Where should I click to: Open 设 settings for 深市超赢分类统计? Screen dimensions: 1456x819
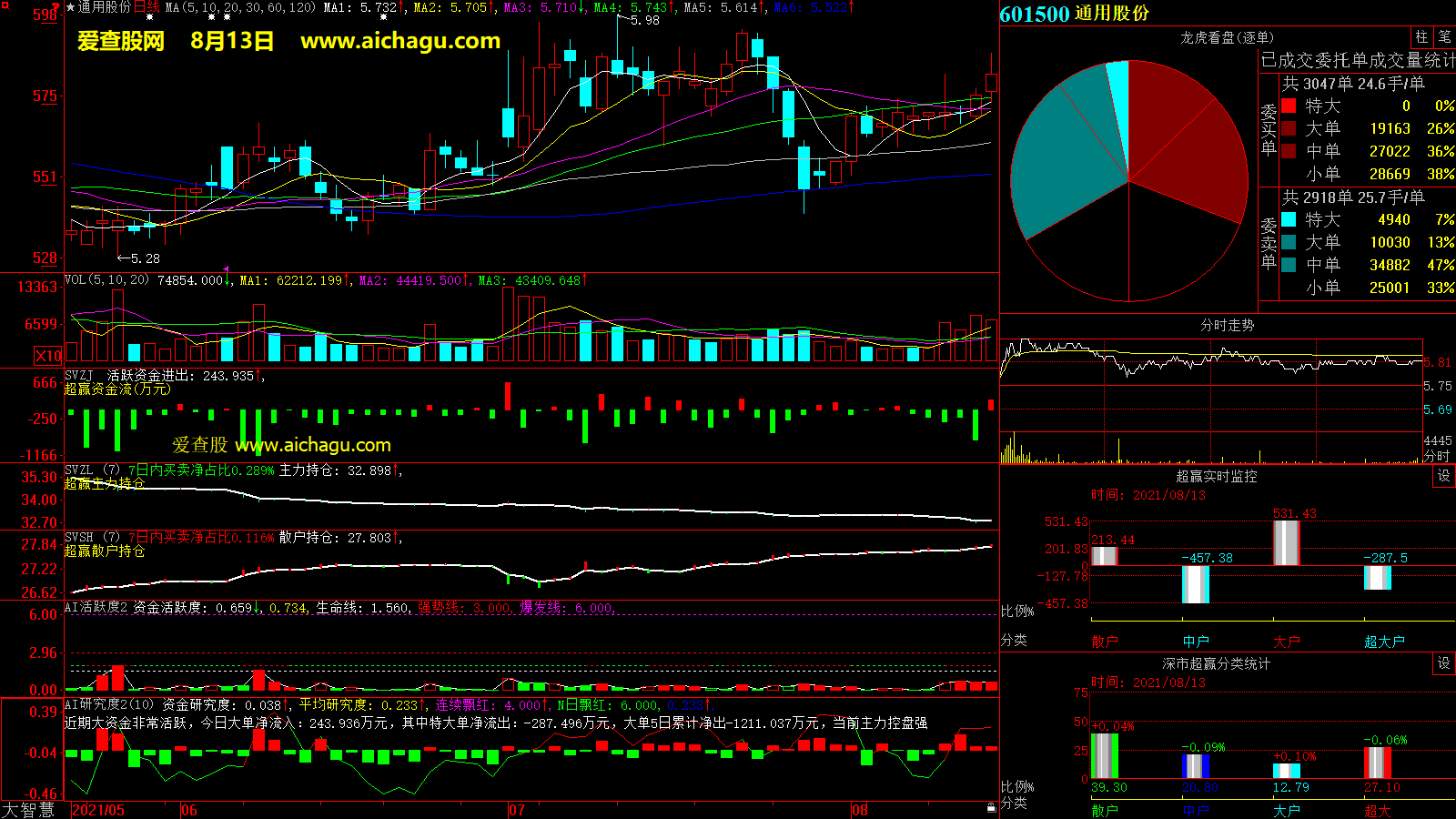(x=1443, y=663)
